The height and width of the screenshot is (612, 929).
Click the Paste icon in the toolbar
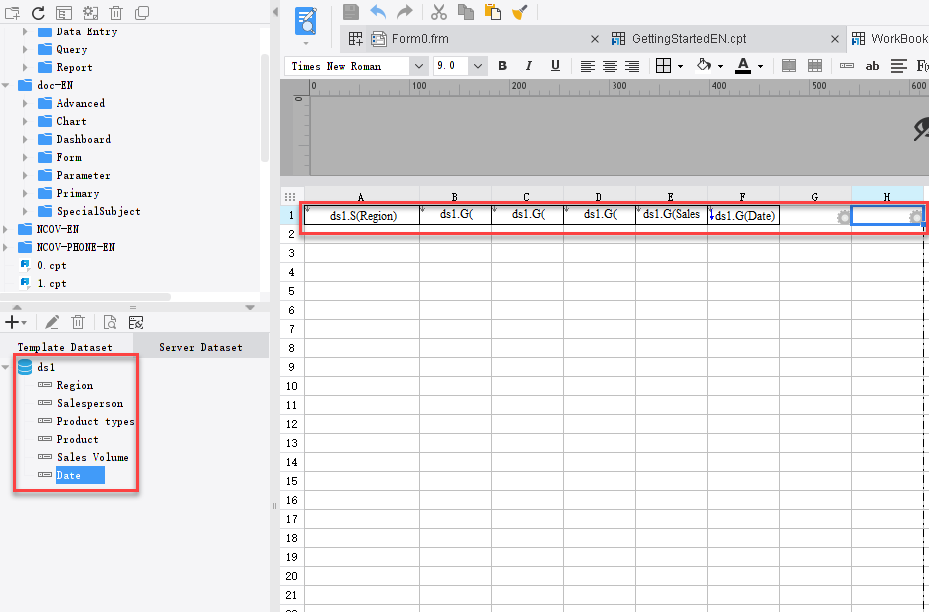click(x=490, y=12)
